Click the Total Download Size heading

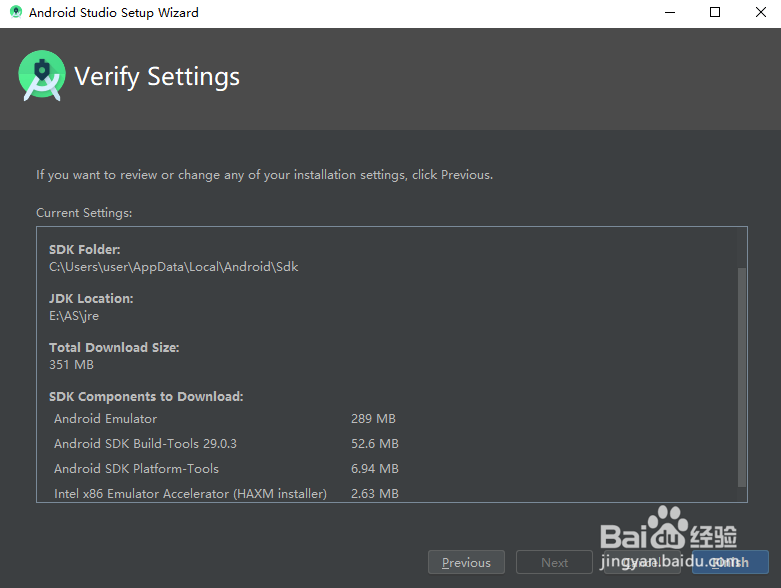pos(114,347)
